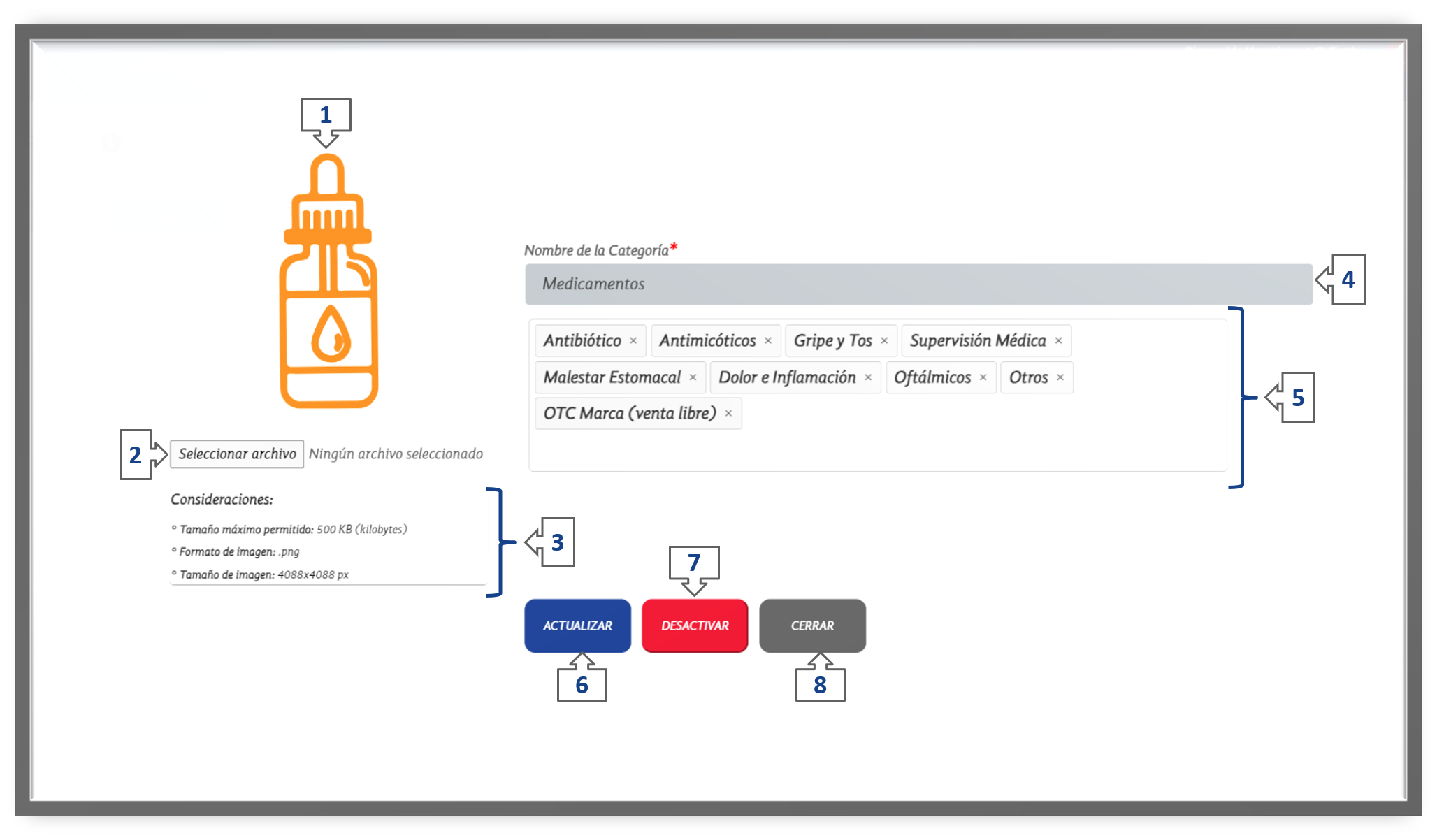1437x840 pixels.
Task: Click the ACTUALIZAR button
Action: 577,625
